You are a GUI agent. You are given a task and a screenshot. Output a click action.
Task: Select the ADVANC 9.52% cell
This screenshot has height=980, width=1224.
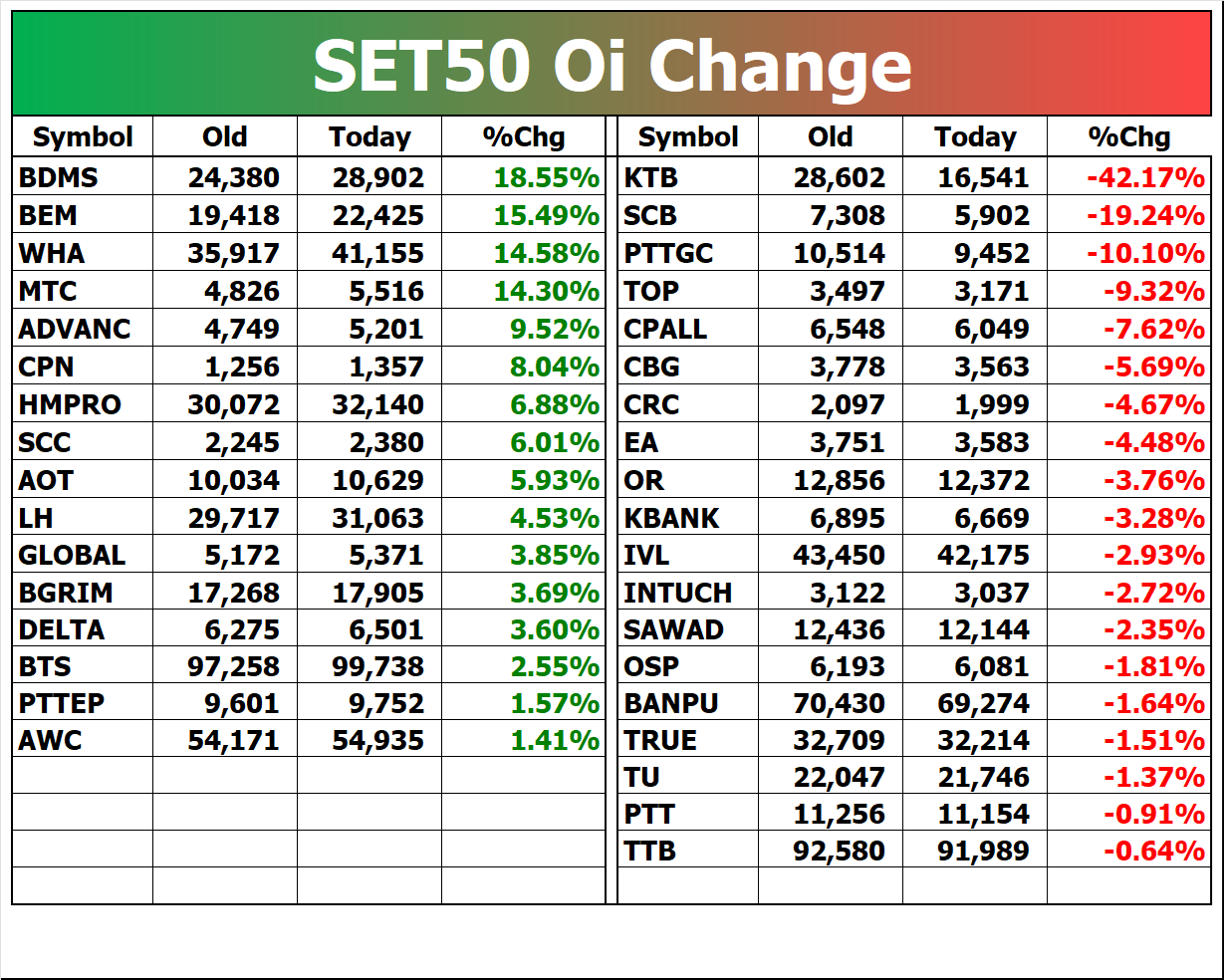523,329
